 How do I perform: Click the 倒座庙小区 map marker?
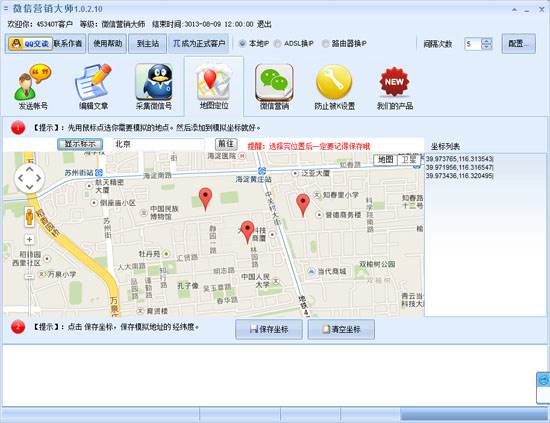pos(94,203)
